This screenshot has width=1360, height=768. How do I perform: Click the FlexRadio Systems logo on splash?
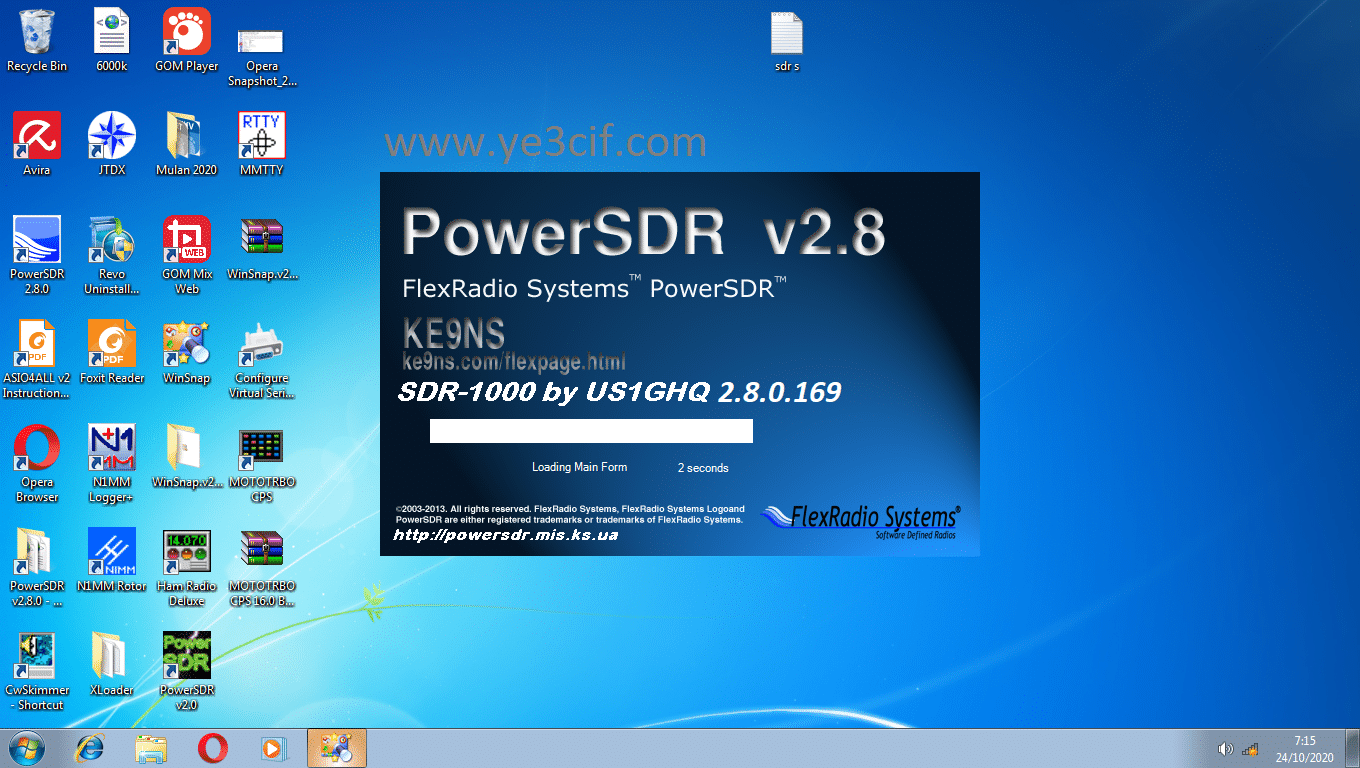pyautogui.click(x=860, y=520)
